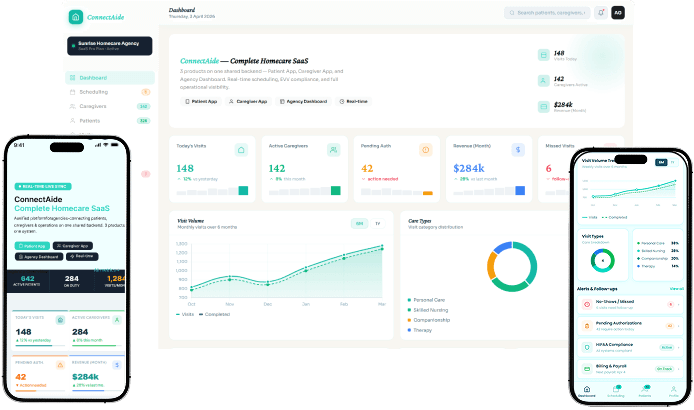This screenshot has width=694, height=410.
Task: Click the ConnectAide home logo icon in the sidebar
Action: pos(76,17)
